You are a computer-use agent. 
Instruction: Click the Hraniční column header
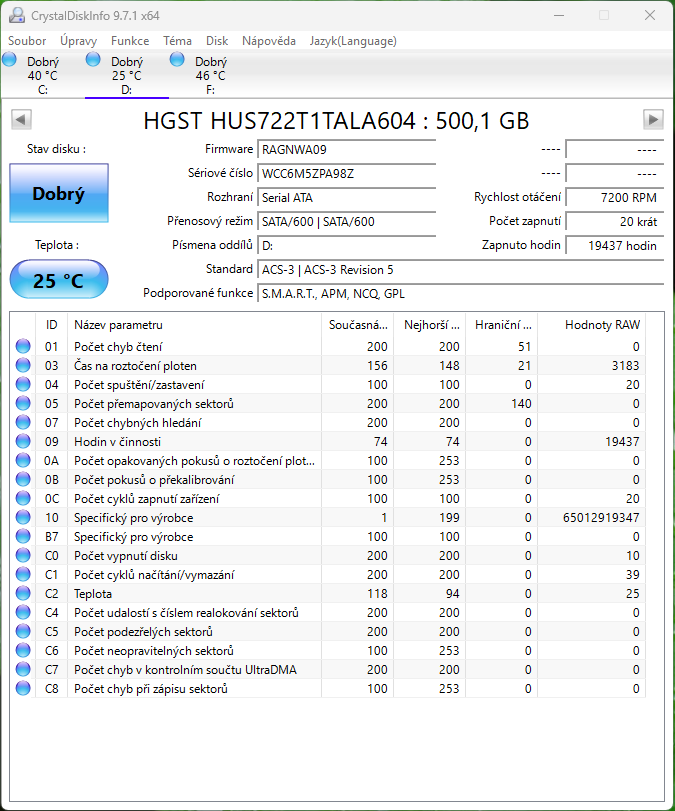502,325
